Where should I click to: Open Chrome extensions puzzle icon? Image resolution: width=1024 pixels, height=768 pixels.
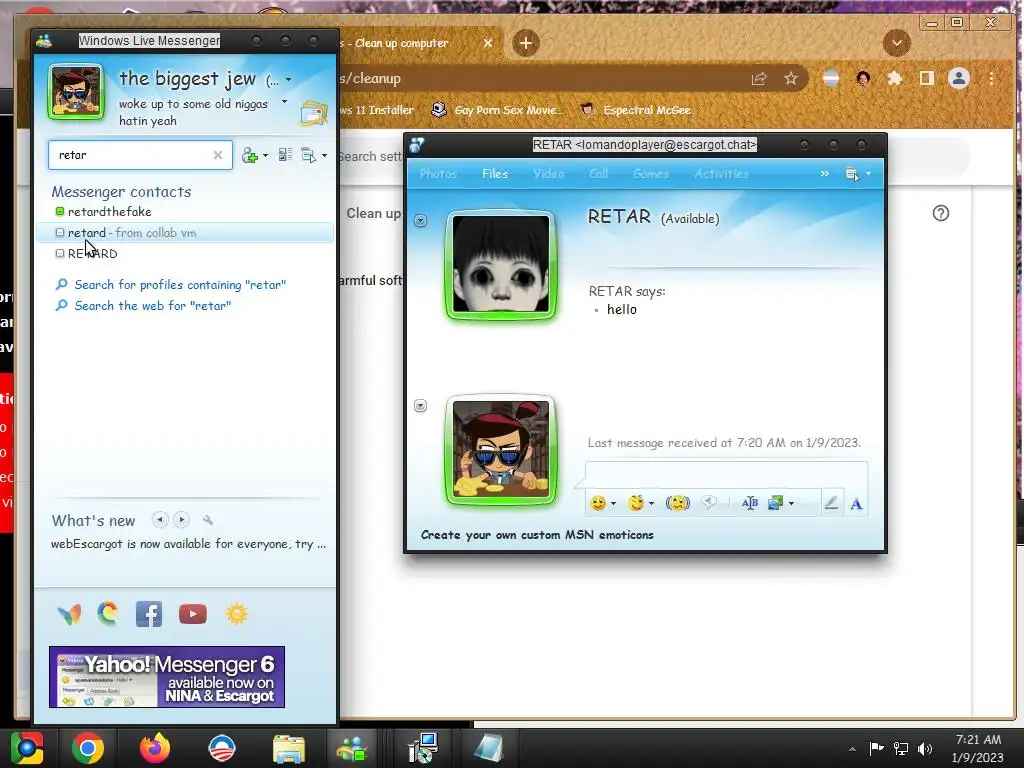[x=895, y=79]
